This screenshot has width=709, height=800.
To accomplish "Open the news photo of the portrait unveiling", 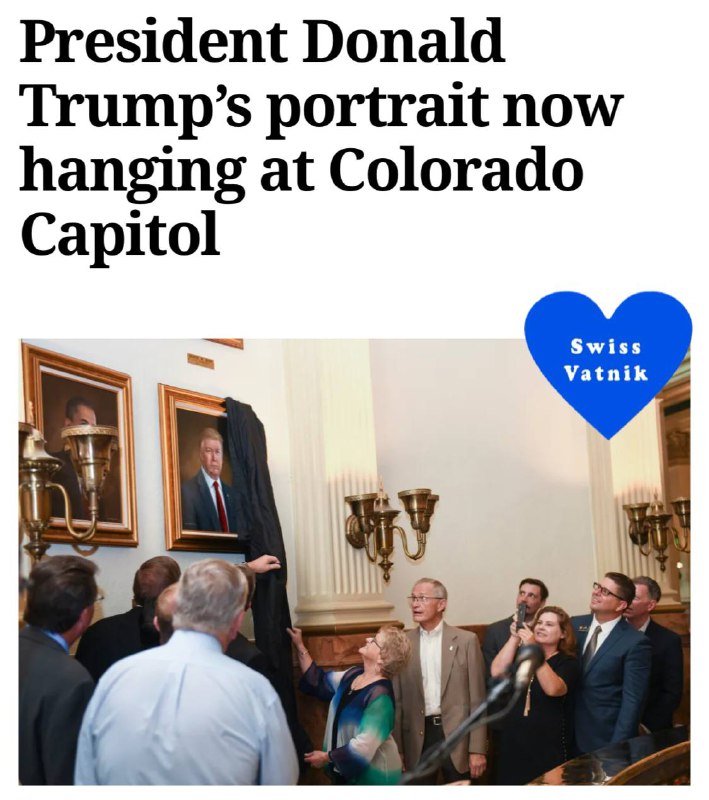I will click(x=354, y=562).
